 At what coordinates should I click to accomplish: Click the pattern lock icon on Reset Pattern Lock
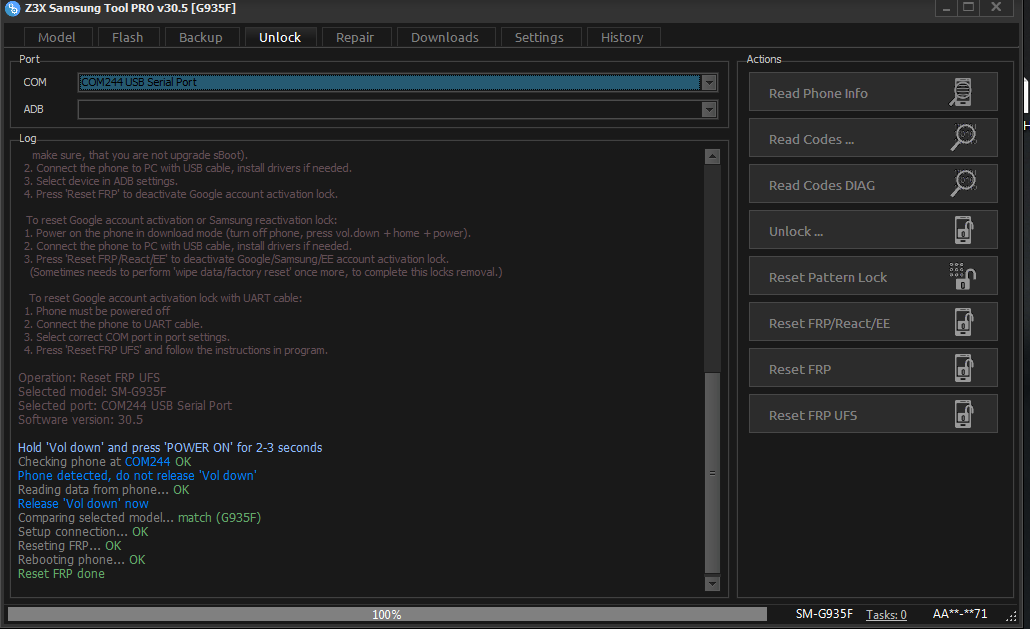tap(962, 276)
